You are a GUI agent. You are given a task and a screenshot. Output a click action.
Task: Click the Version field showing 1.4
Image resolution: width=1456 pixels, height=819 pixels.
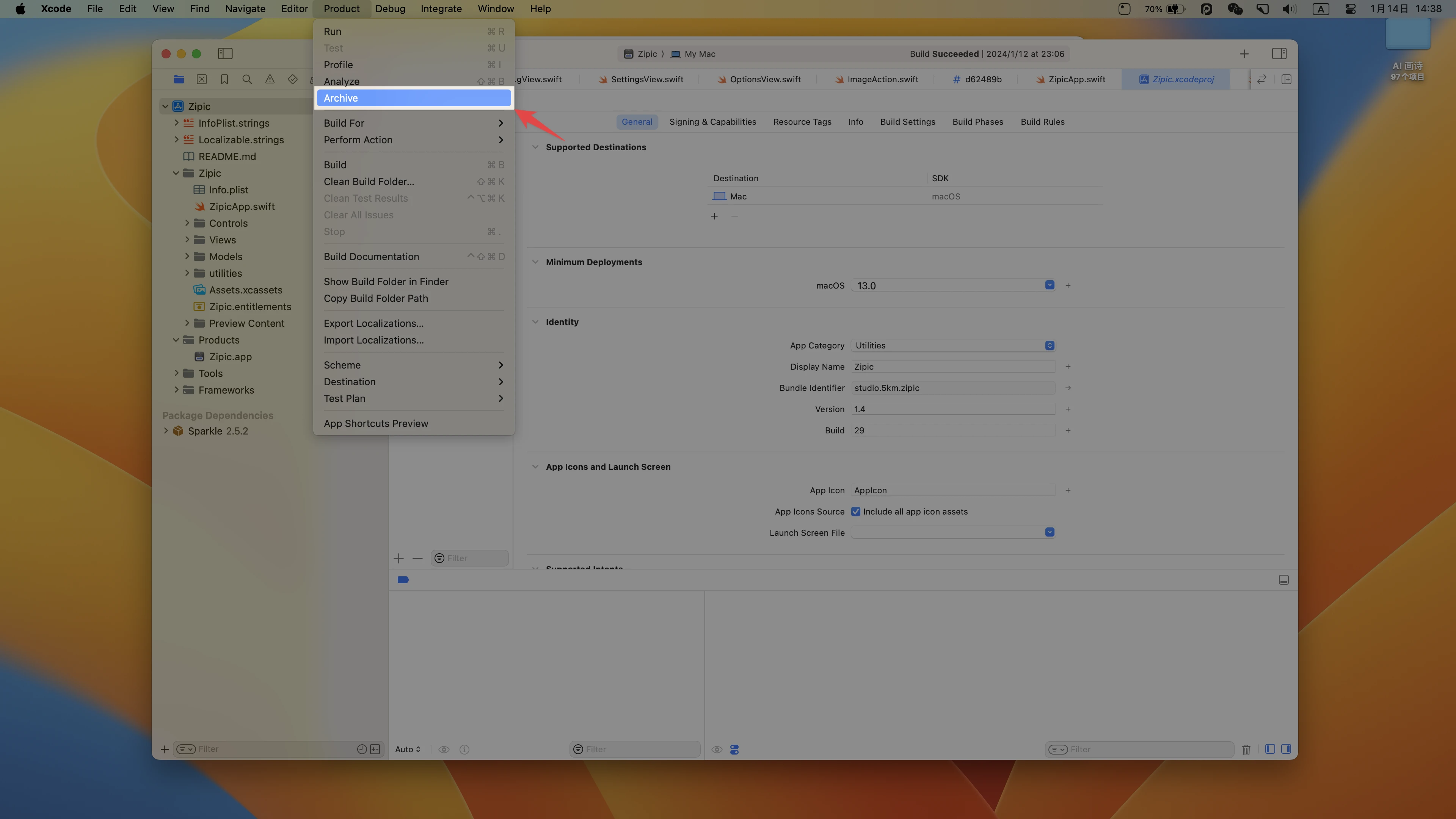click(953, 409)
